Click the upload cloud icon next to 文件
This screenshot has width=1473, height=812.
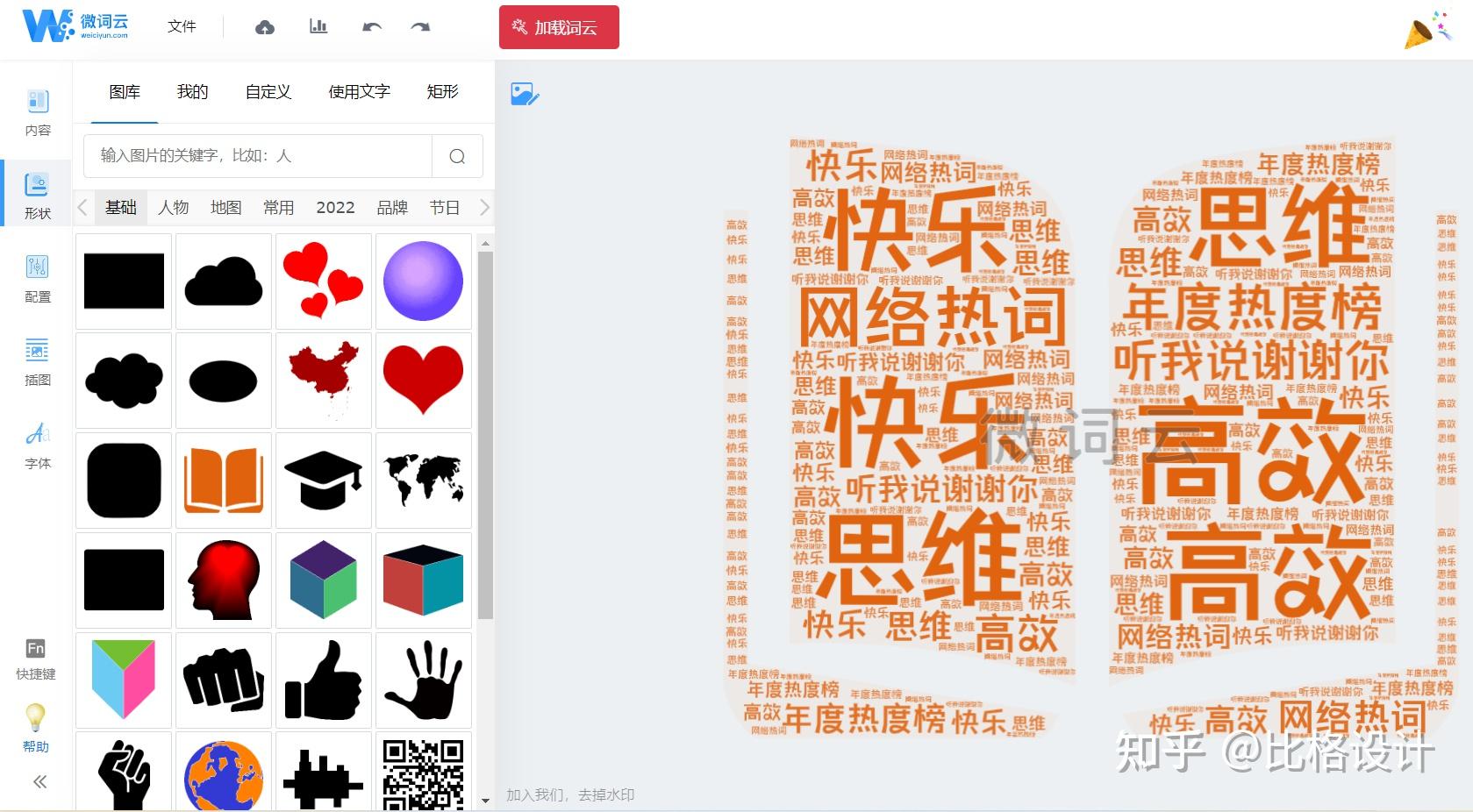(264, 27)
